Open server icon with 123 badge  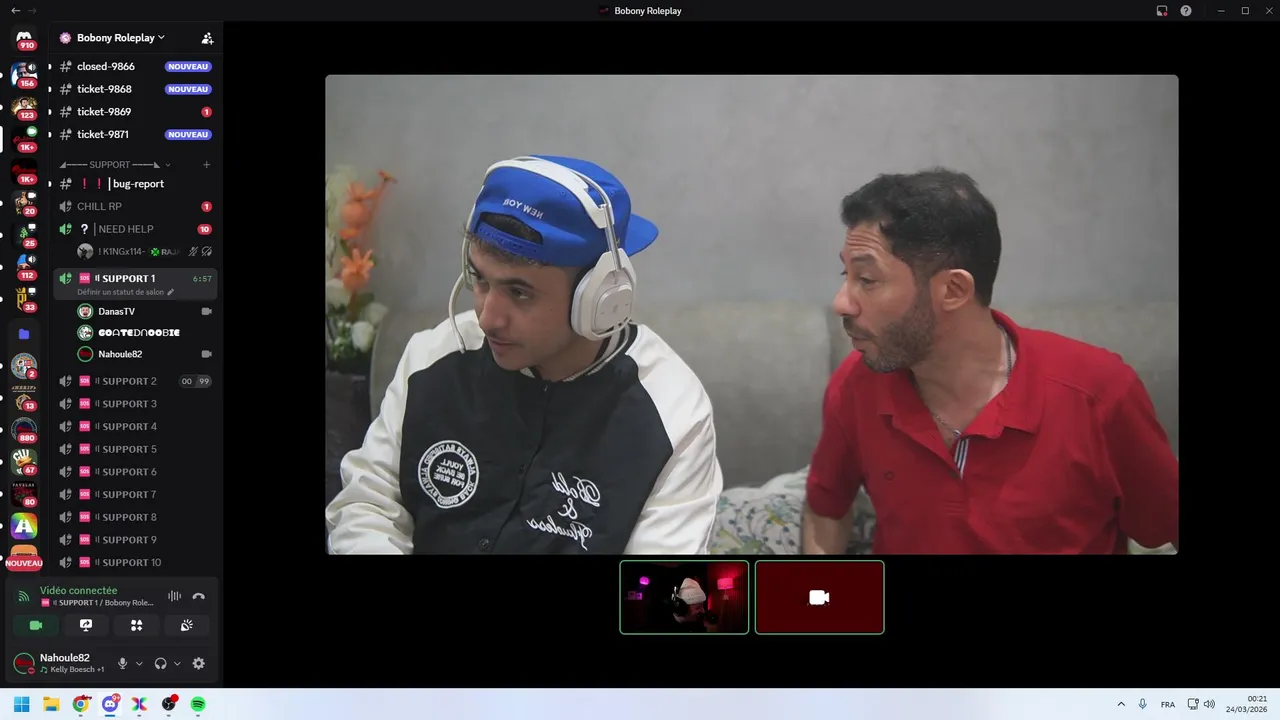(24, 106)
